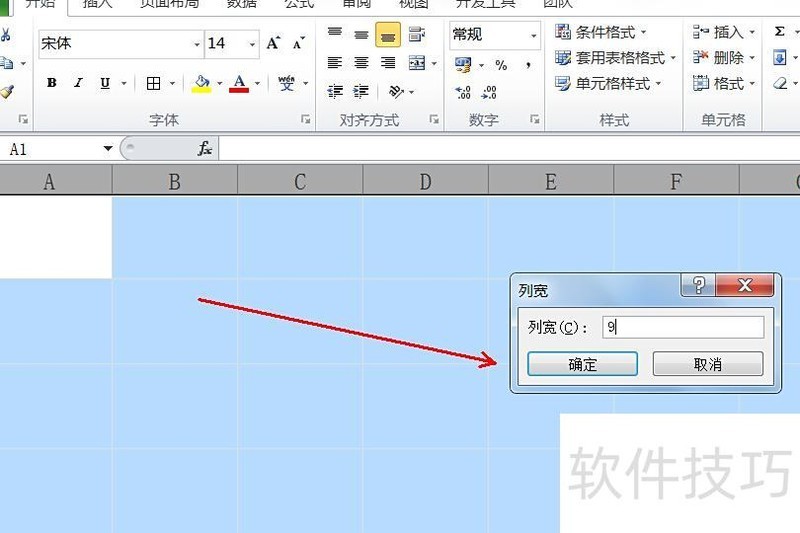Screen dimensions: 800x533
Task: Click the Name Box showing A1
Action: [x=51, y=149]
